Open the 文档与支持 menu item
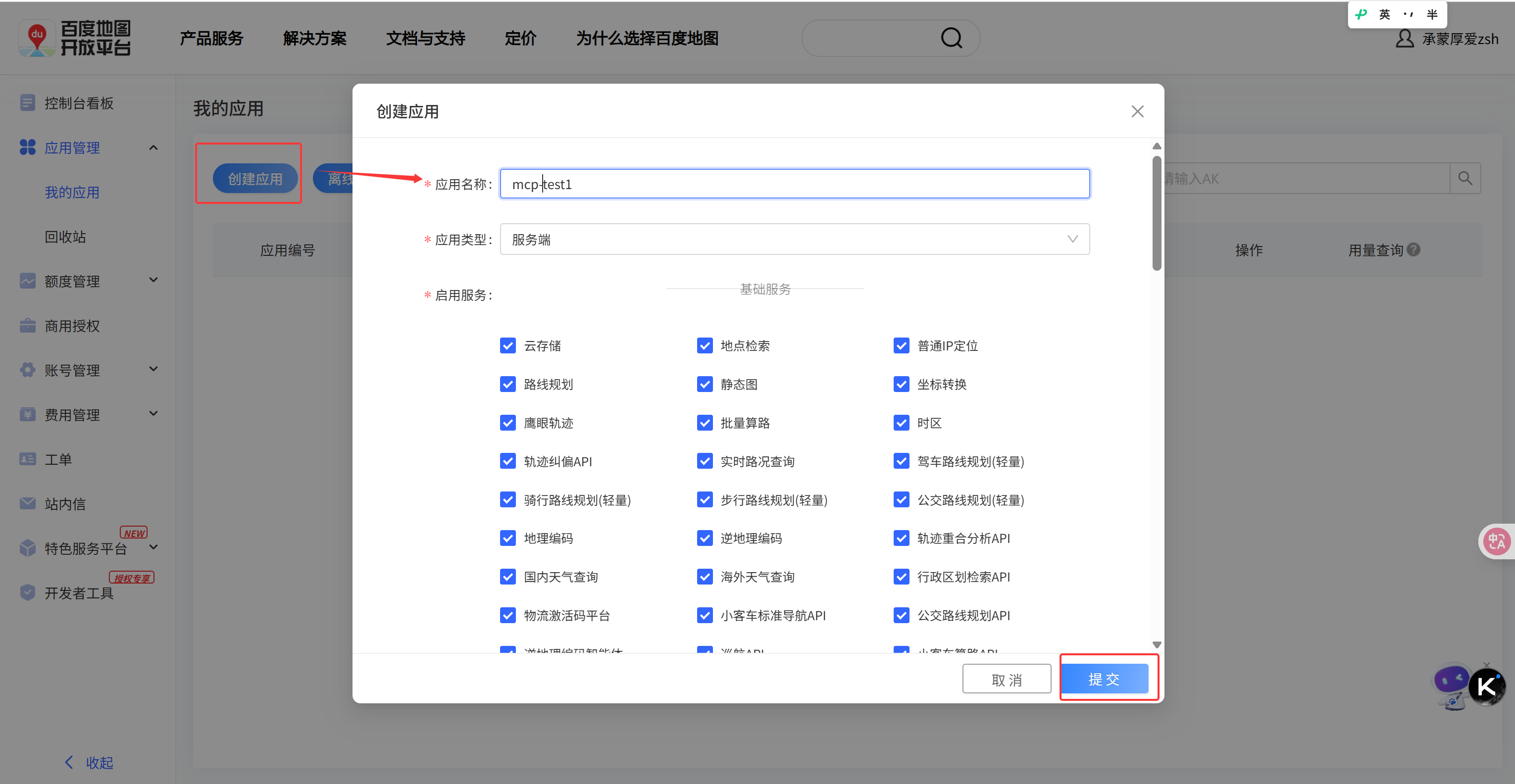 425,39
